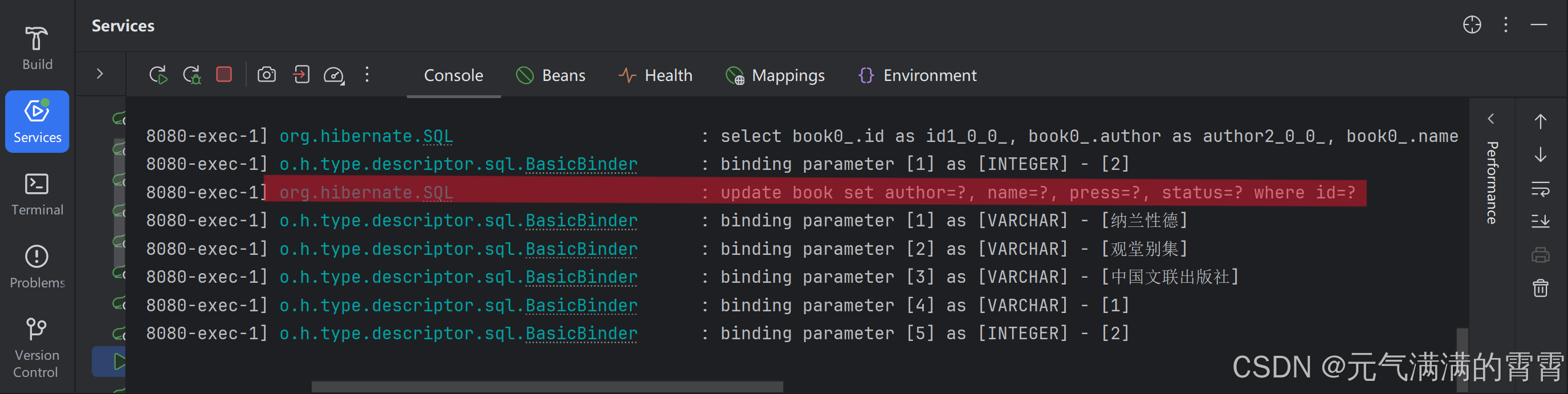Screen dimensions: 1568x394
Task: Click the crosshair target icon in header
Action: point(1472,25)
